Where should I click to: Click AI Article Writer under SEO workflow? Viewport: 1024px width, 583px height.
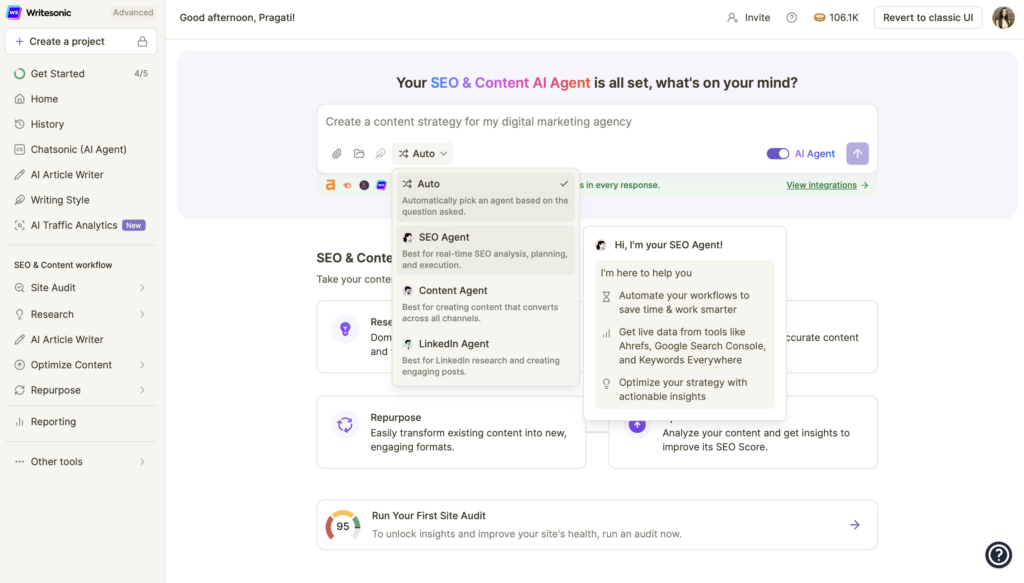point(81,339)
